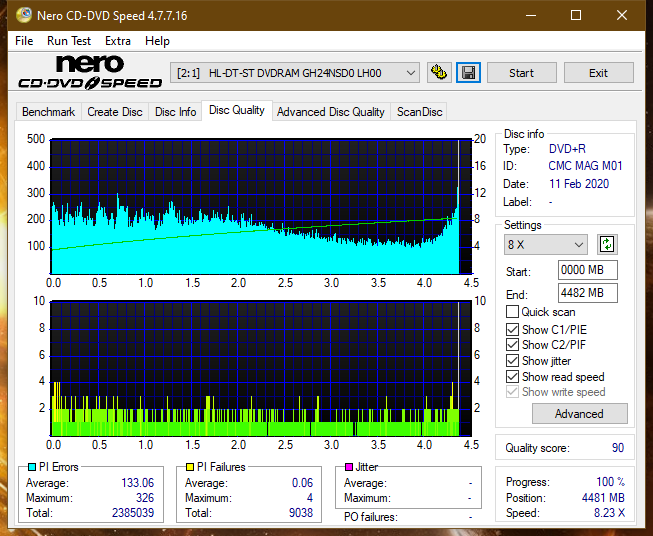Click the save floppy disk icon
Viewport: 653px width, 536px height.
point(469,73)
